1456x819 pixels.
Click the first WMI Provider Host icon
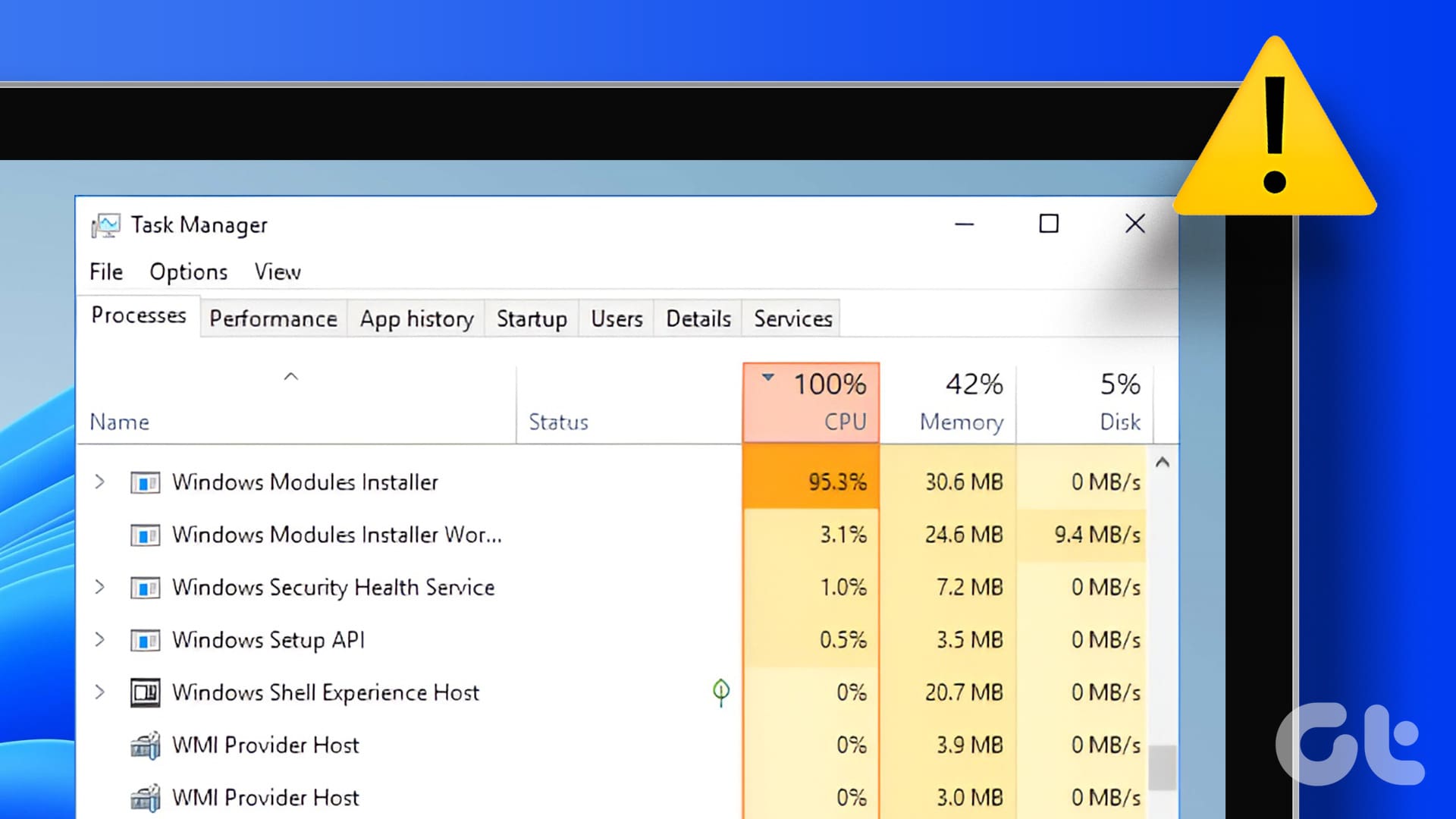145,745
